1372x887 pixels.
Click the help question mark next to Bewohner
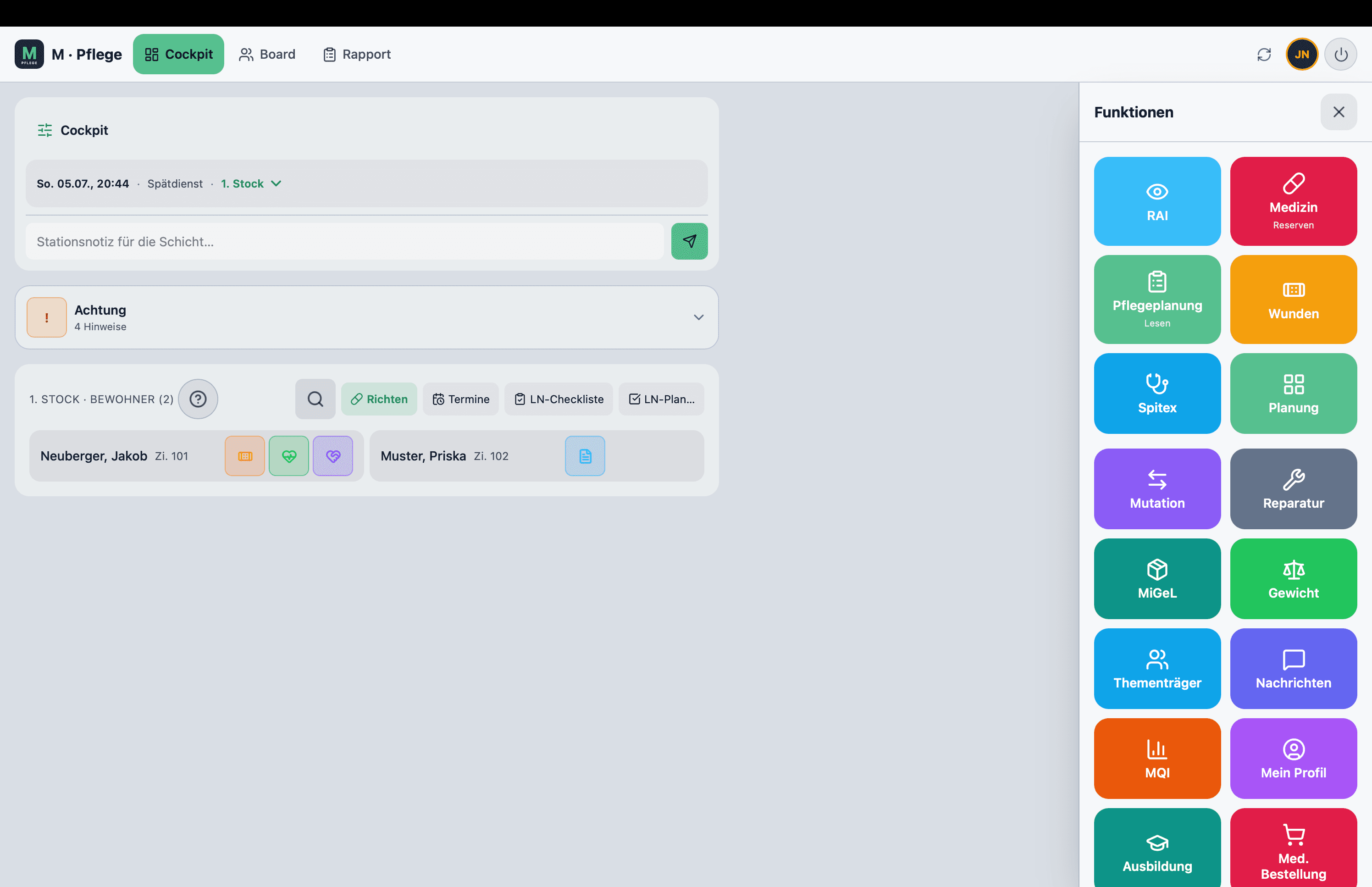coord(198,399)
